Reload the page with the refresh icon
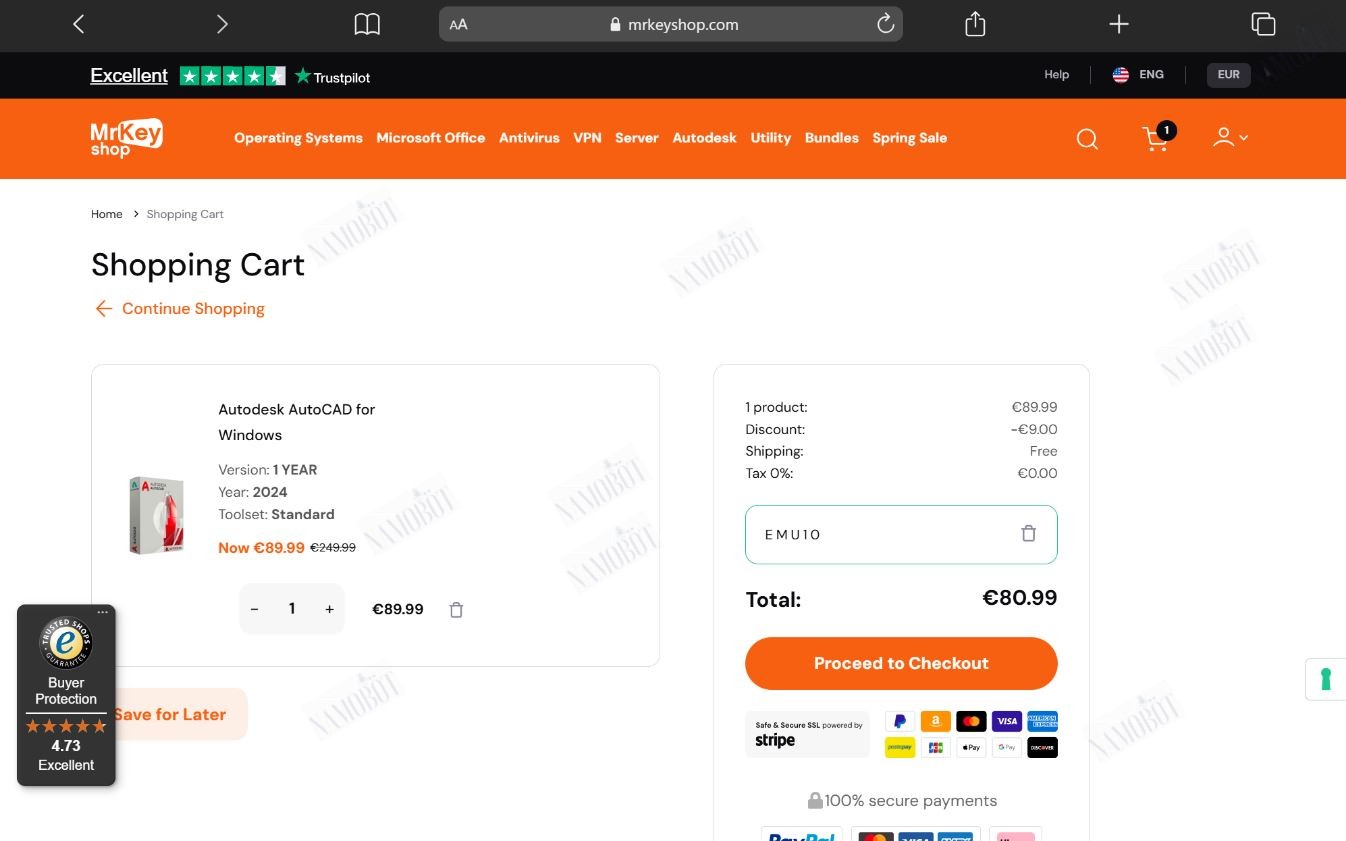 pos(885,25)
